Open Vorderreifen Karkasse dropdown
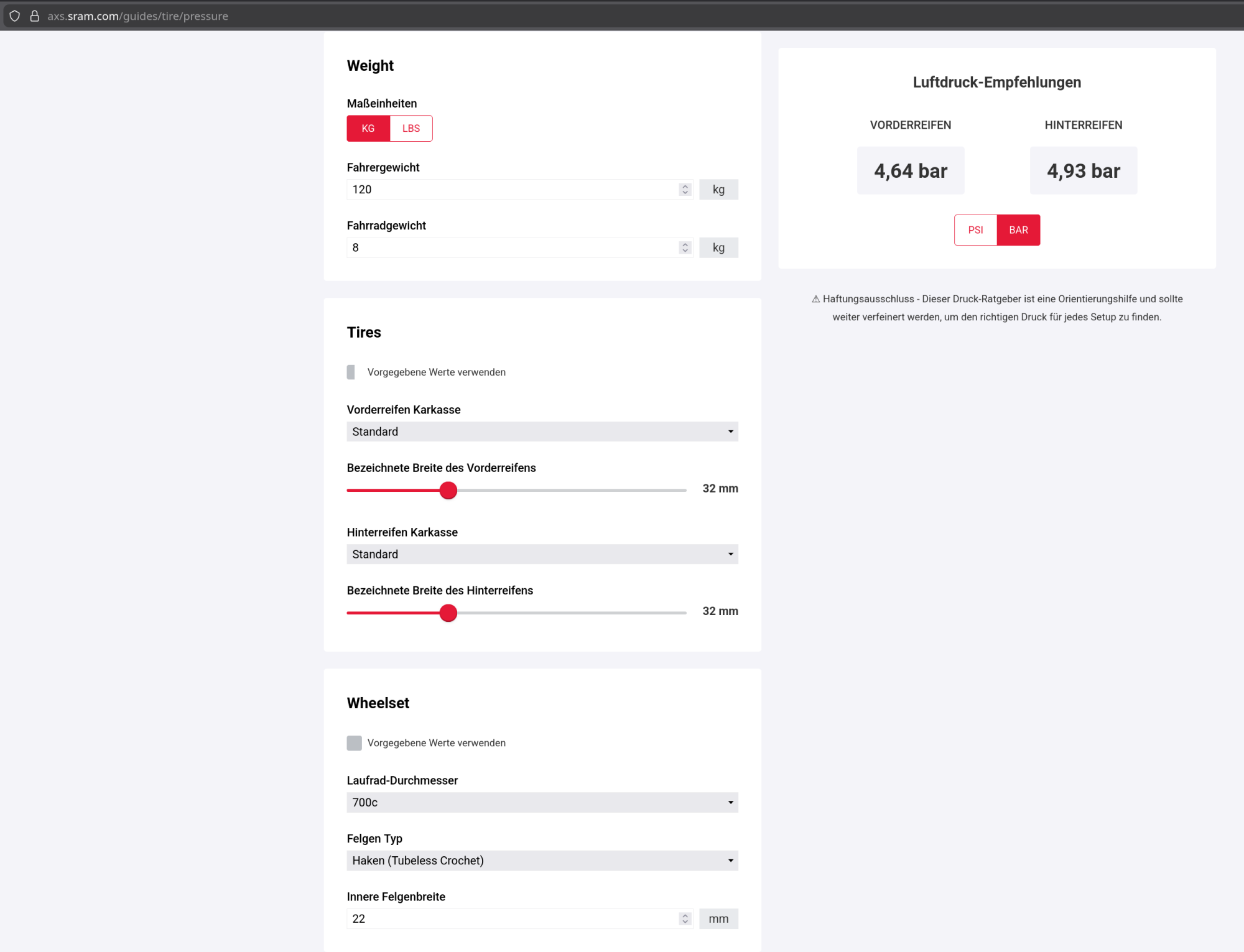 tap(542, 432)
